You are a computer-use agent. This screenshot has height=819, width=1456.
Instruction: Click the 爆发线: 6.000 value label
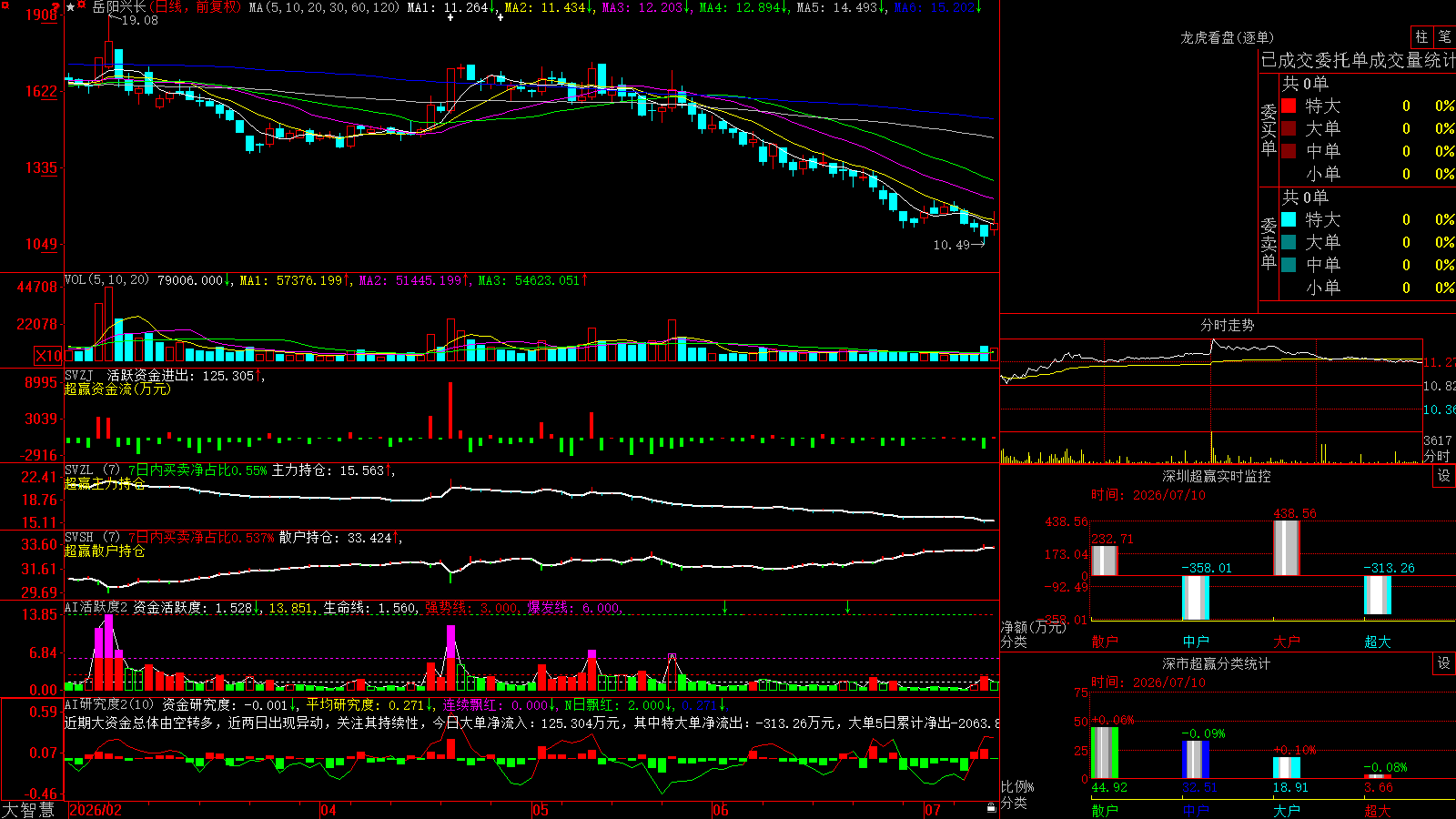coord(574,608)
